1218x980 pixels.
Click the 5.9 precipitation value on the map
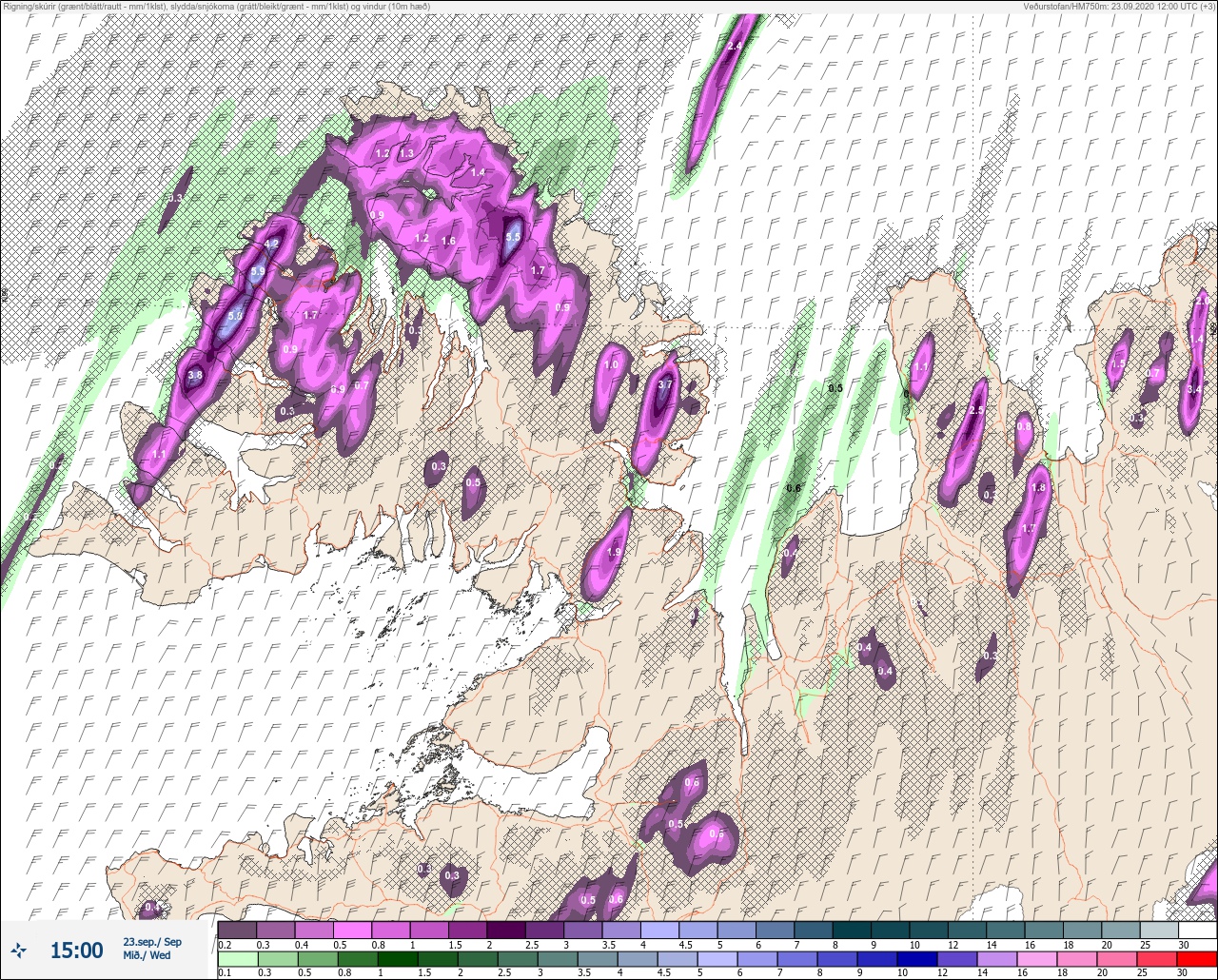coord(258,272)
